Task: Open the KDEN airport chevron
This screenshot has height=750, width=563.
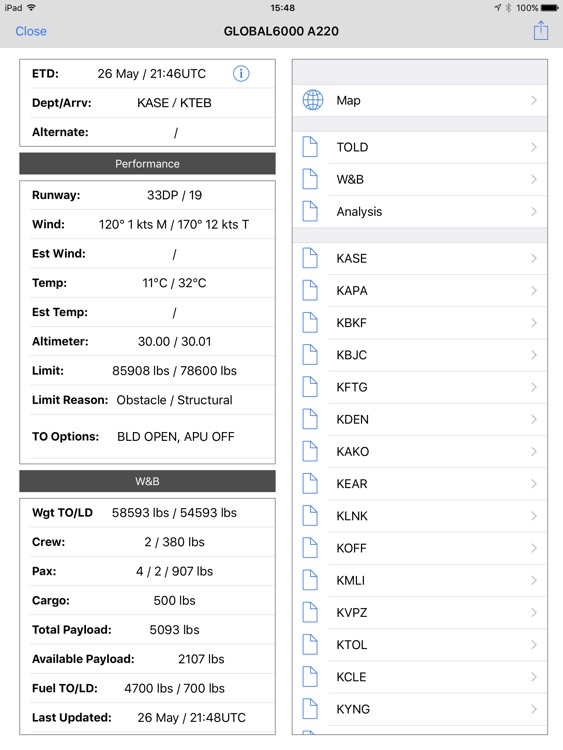Action: 534,419
